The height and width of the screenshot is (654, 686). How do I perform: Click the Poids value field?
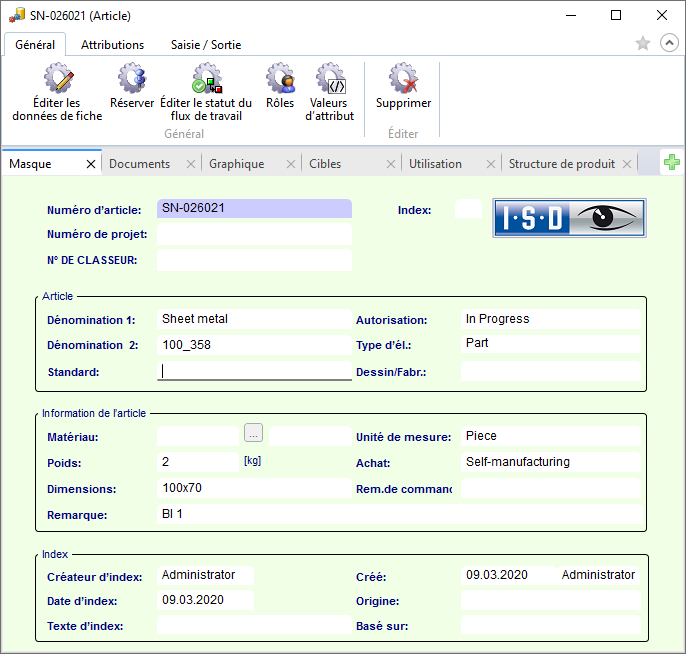pyautogui.click(x=198, y=462)
